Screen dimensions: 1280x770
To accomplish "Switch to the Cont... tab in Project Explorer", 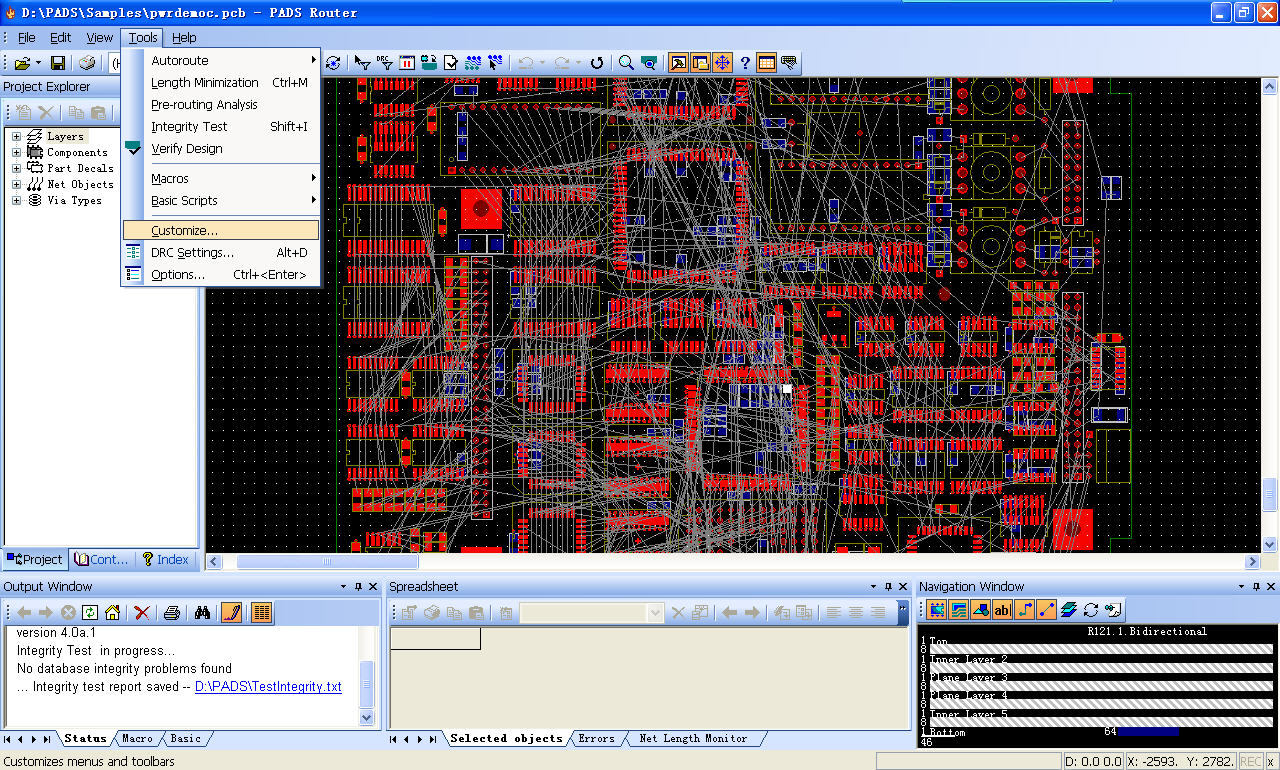I will pyautogui.click(x=101, y=560).
